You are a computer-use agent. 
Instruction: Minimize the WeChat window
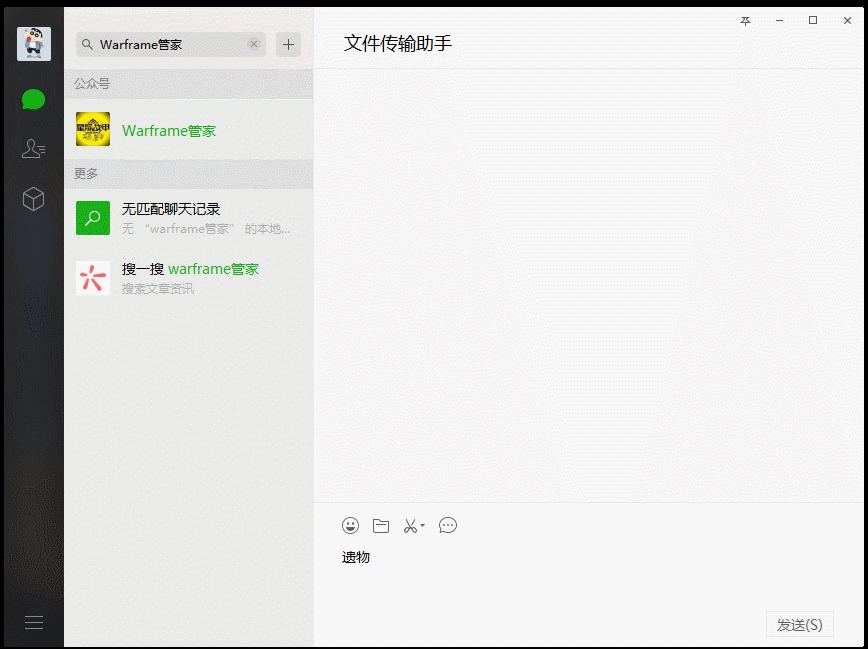(x=779, y=20)
